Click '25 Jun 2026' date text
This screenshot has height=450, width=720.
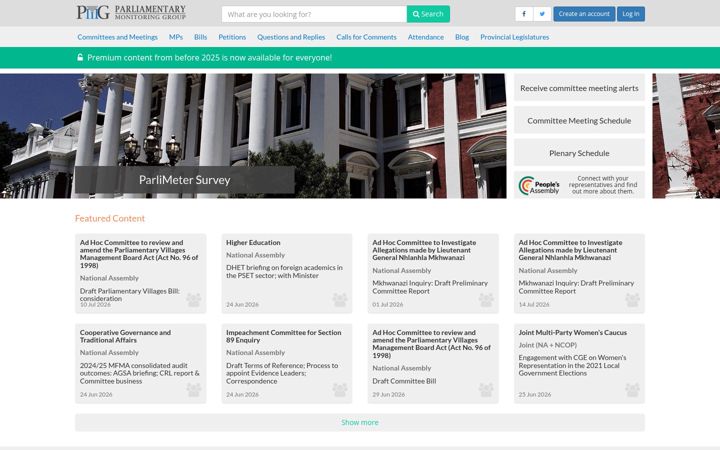pos(534,394)
